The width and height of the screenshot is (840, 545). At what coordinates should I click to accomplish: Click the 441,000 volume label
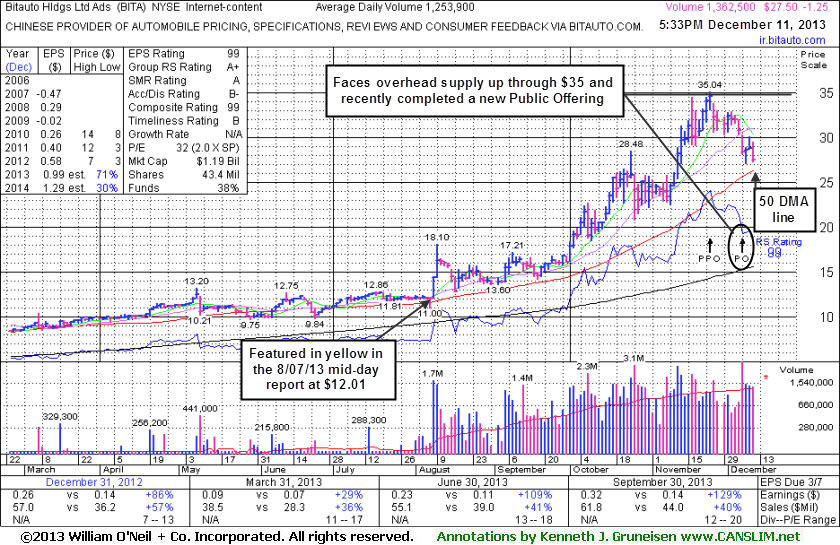200,408
